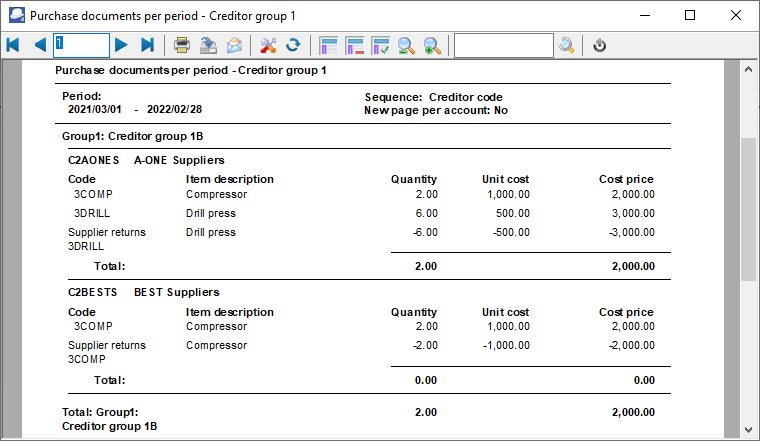Screen dimensions: 760x441
Task: Go to the next report page
Action: point(121,45)
